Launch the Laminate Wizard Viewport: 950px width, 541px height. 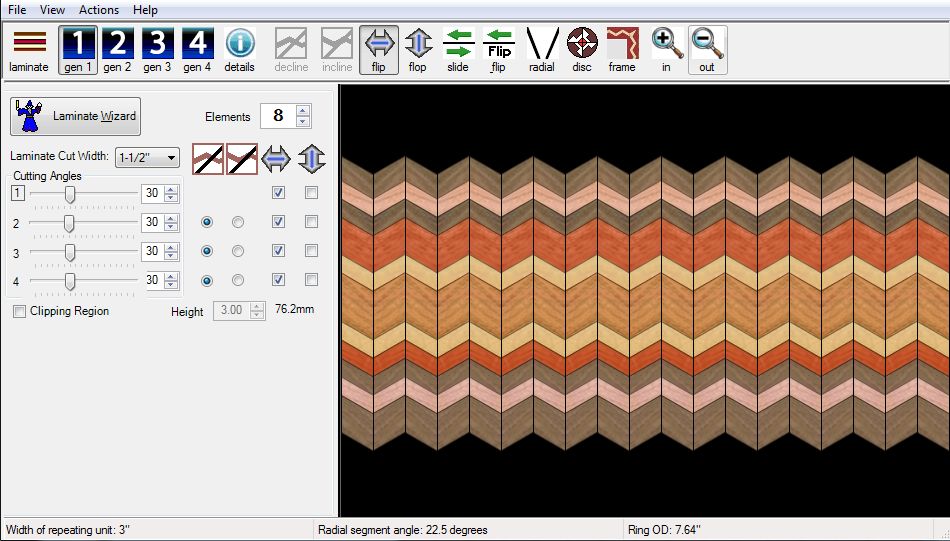[x=76, y=116]
